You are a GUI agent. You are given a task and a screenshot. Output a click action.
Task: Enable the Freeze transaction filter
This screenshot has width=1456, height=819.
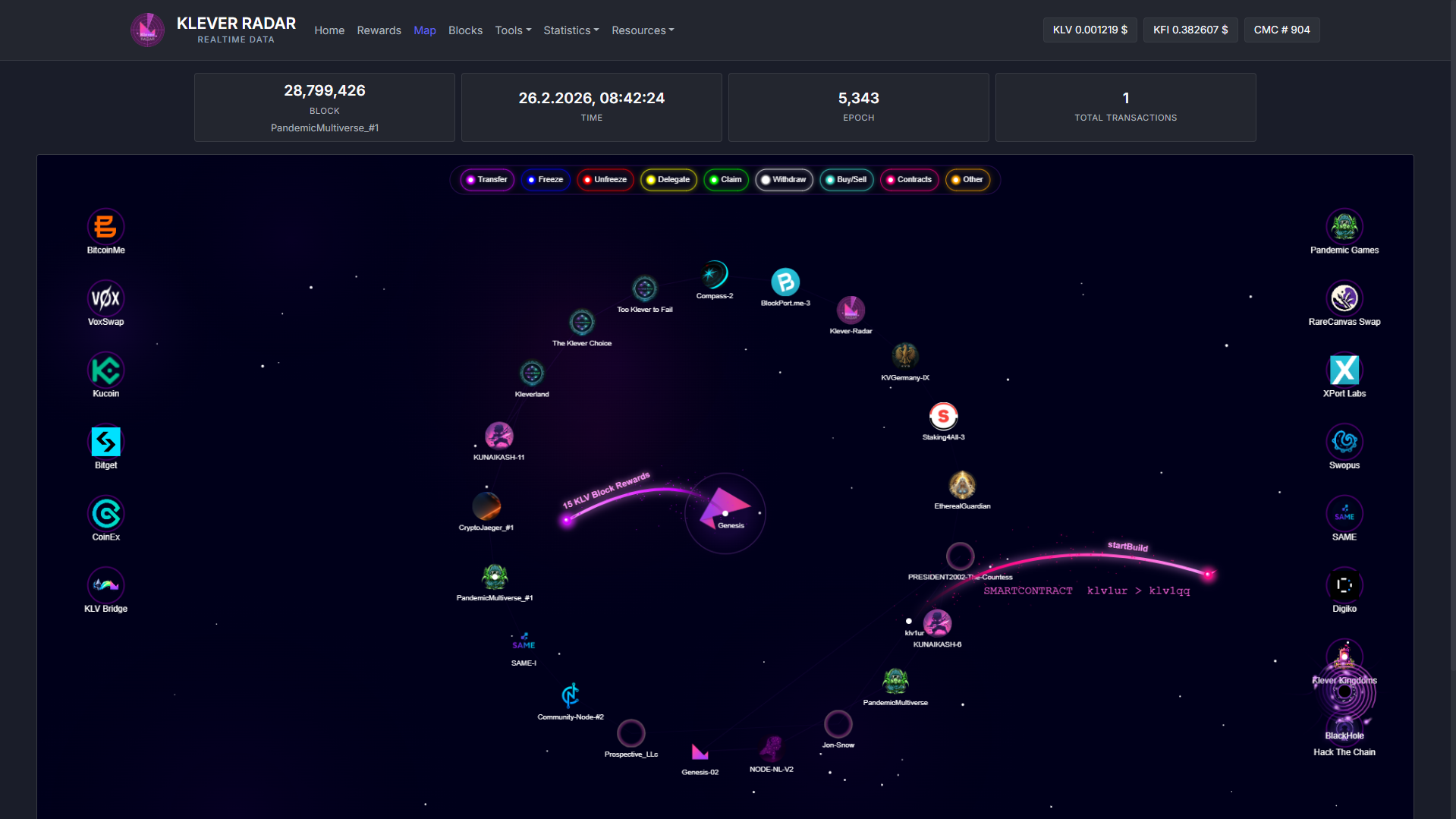click(x=546, y=180)
